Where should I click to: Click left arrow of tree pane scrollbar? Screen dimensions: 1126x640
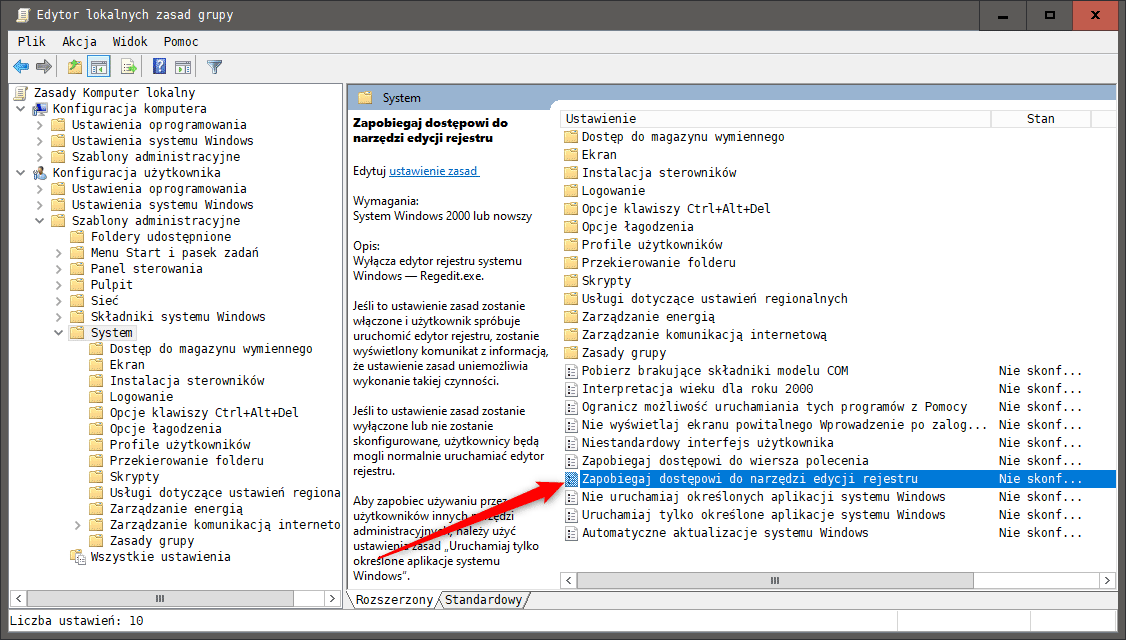[x=19, y=598]
